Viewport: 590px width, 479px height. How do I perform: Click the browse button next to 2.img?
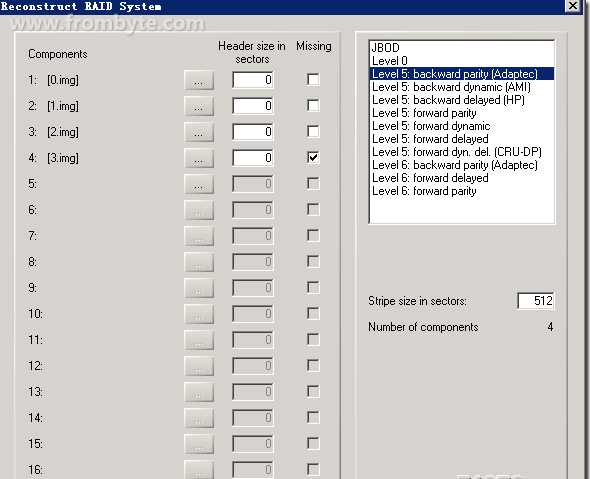point(199,132)
